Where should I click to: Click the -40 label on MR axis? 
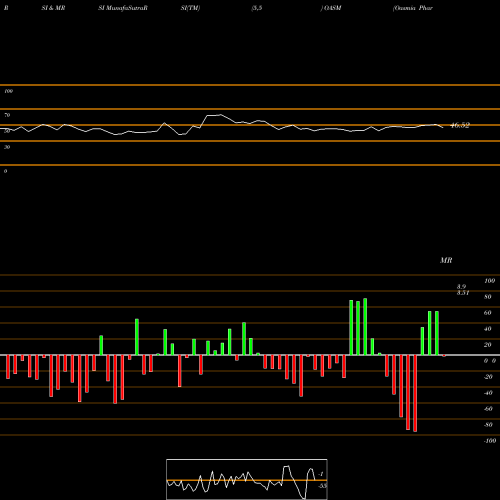[488, 393]
